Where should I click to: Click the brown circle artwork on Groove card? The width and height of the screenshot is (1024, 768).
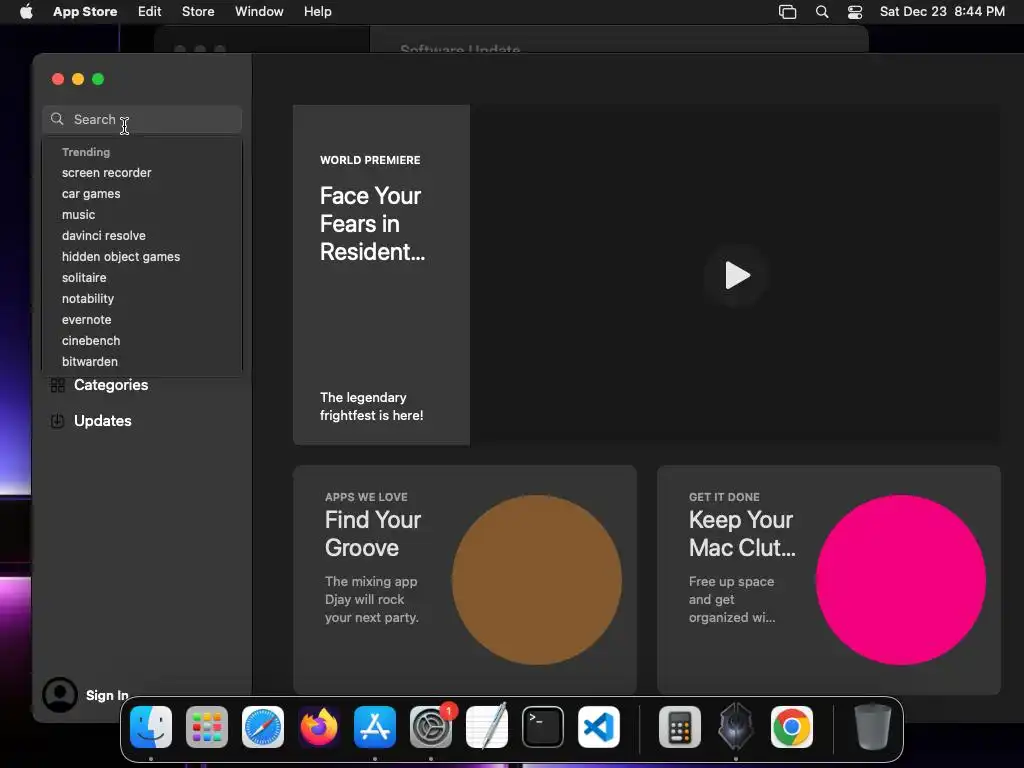(537, 580)
